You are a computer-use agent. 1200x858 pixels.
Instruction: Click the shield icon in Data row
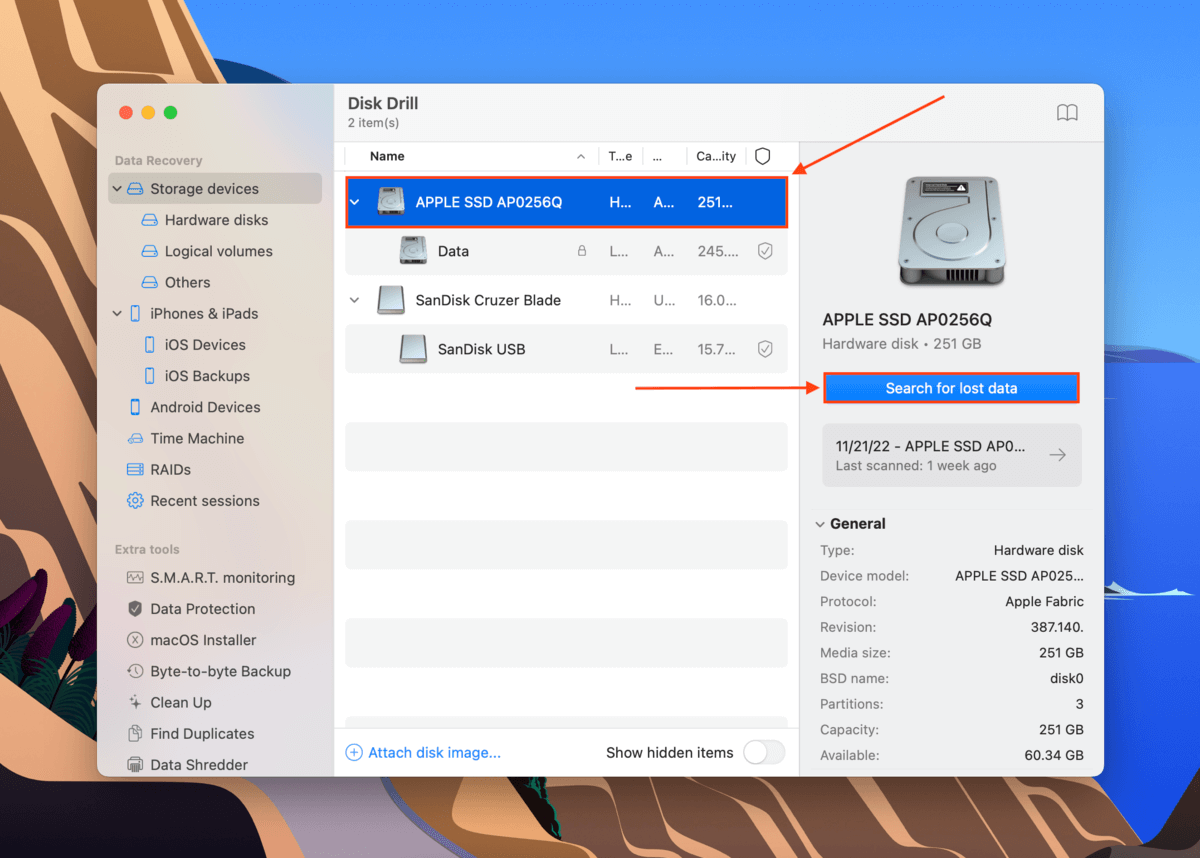765,251
